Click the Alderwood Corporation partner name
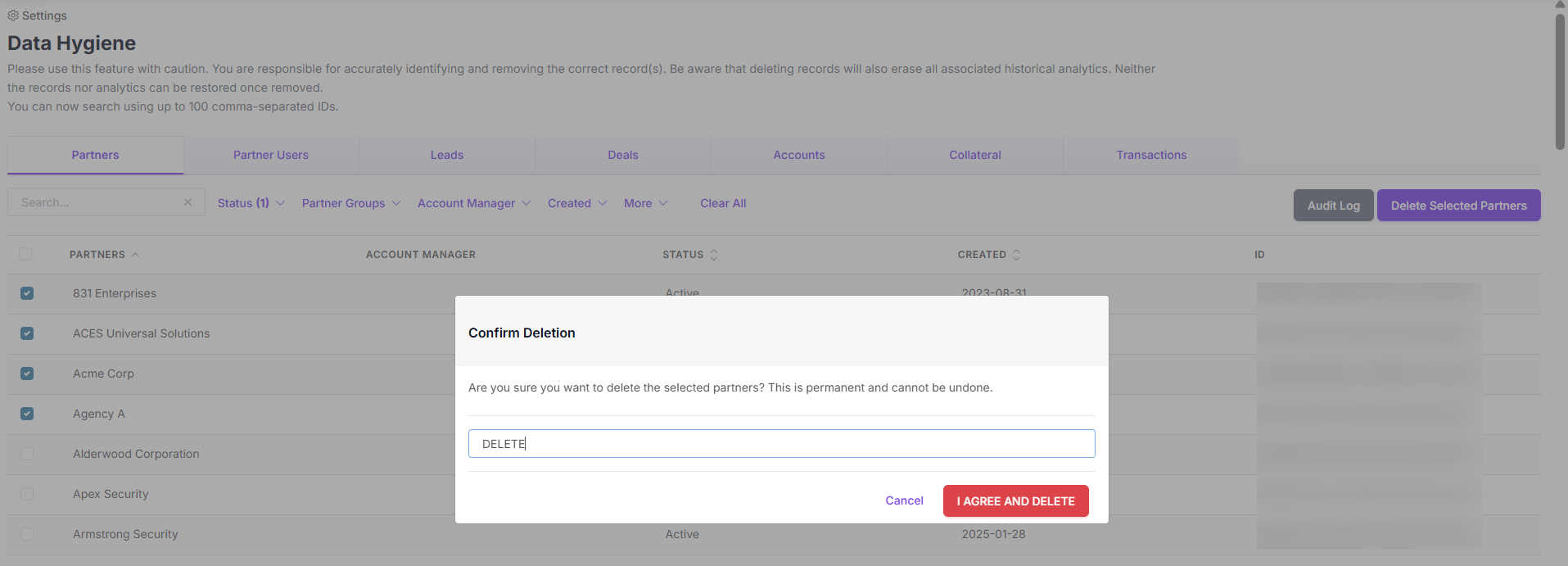Image resolution: width=1568 pixels, height=566 pixels. pos(136,454)
